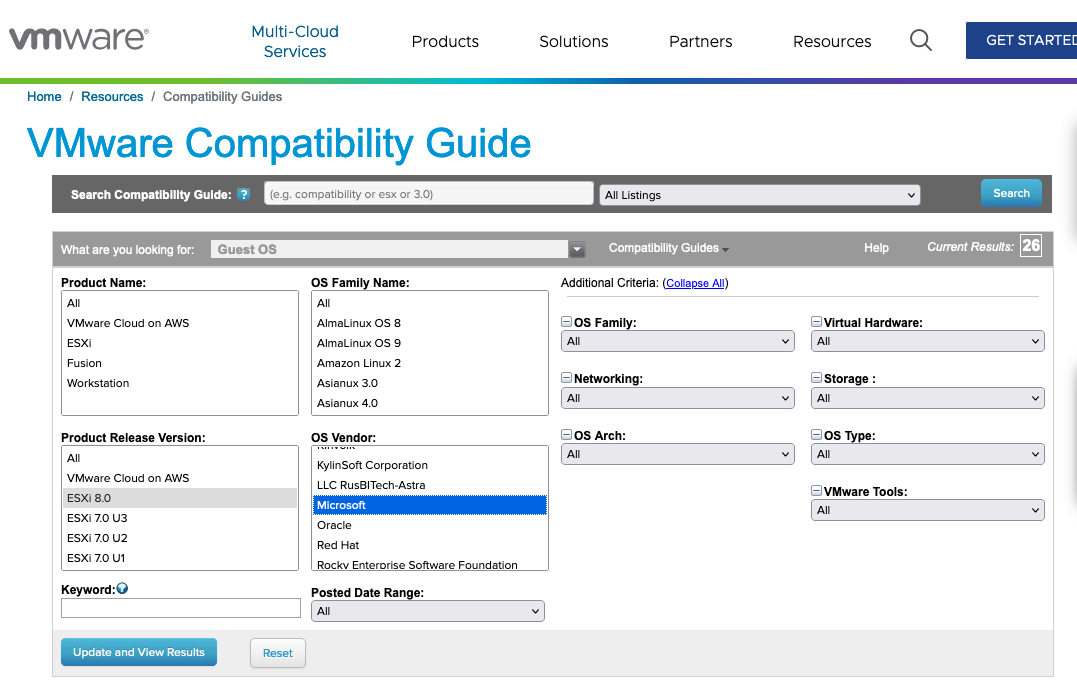Click Update and View Results
This screenshot has width=1077, height=693.
click(x=138, y=651)
